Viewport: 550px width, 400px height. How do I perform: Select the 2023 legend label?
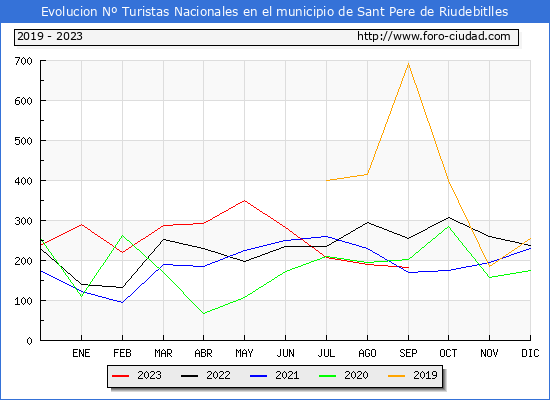coord(149,375)
